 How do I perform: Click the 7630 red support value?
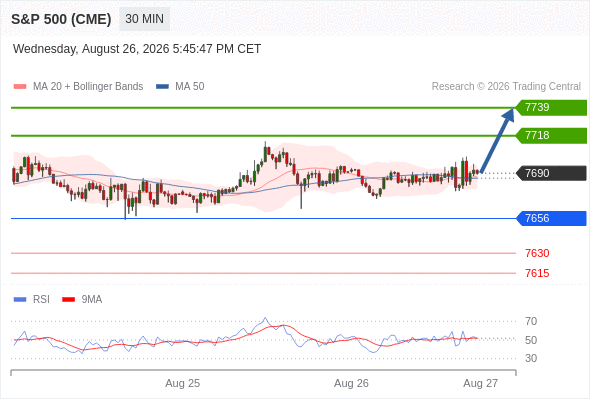pyautogui.click(x=537, y=253)
